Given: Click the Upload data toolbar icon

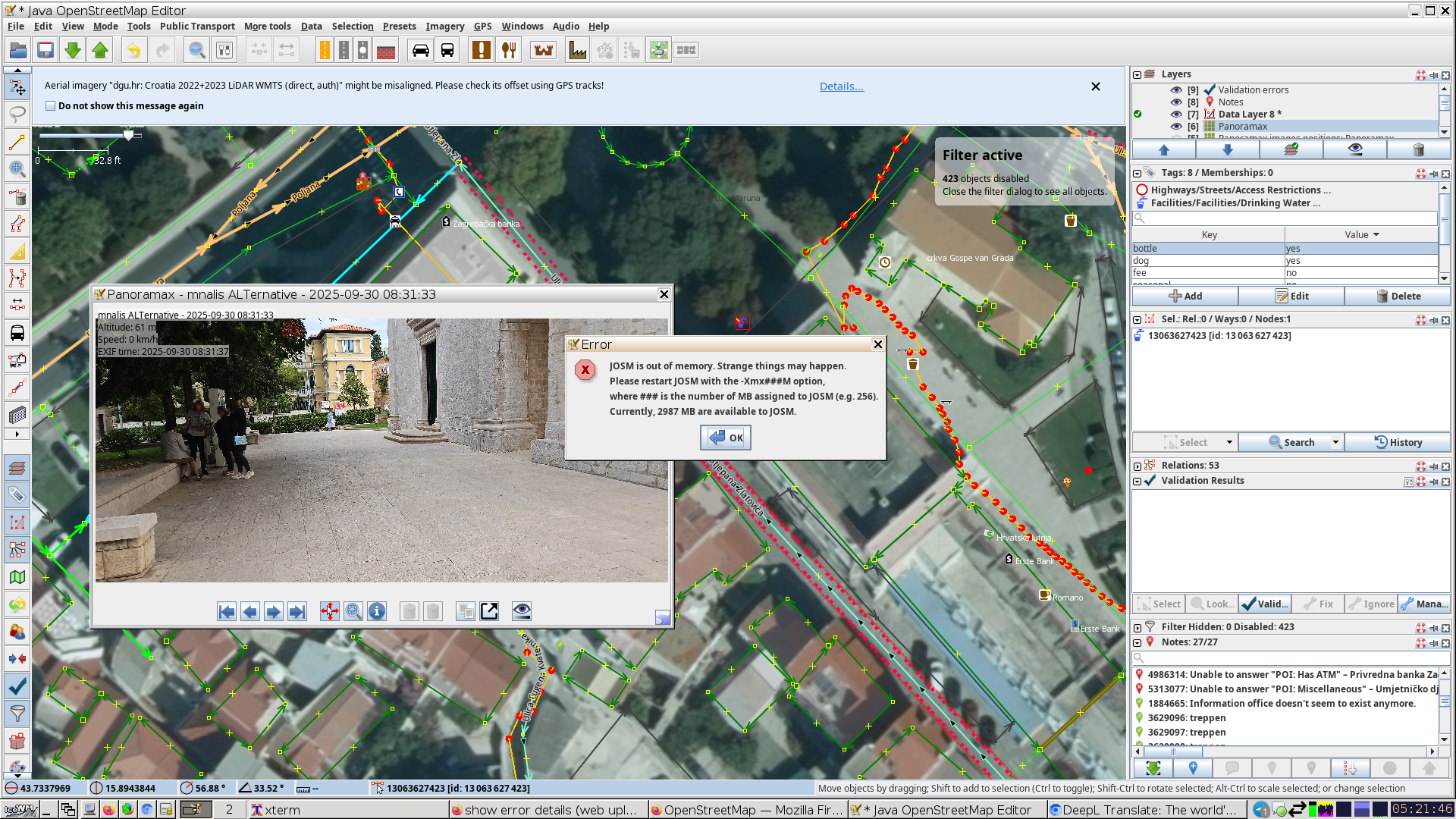Looking at the screenshot, I should click(100, 51).
